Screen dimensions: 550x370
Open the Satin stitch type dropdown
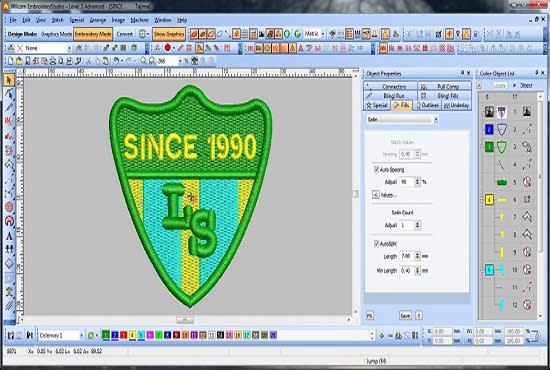point(436,120)
